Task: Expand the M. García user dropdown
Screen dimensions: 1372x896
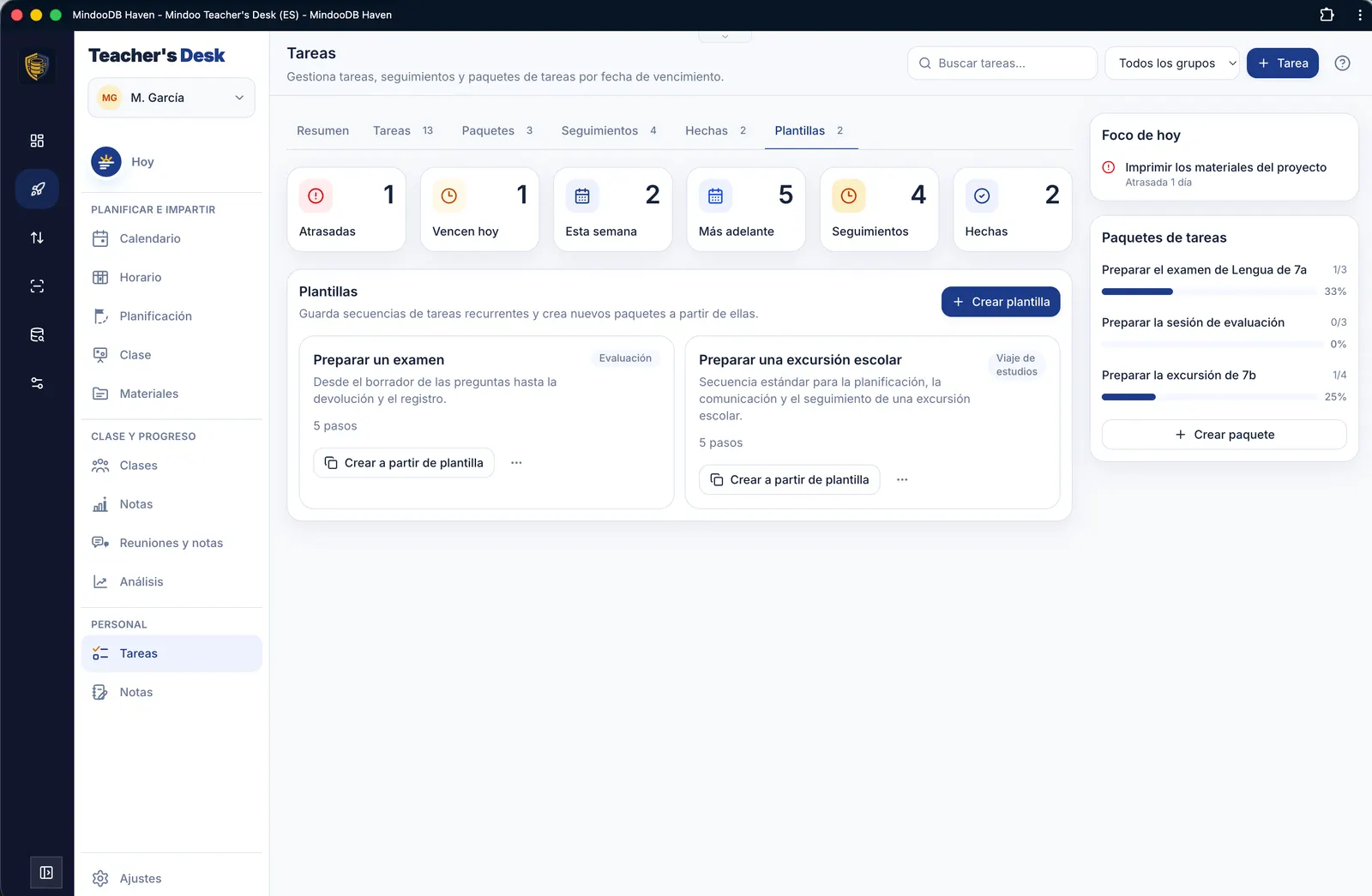Action: (x=171, y=98)
